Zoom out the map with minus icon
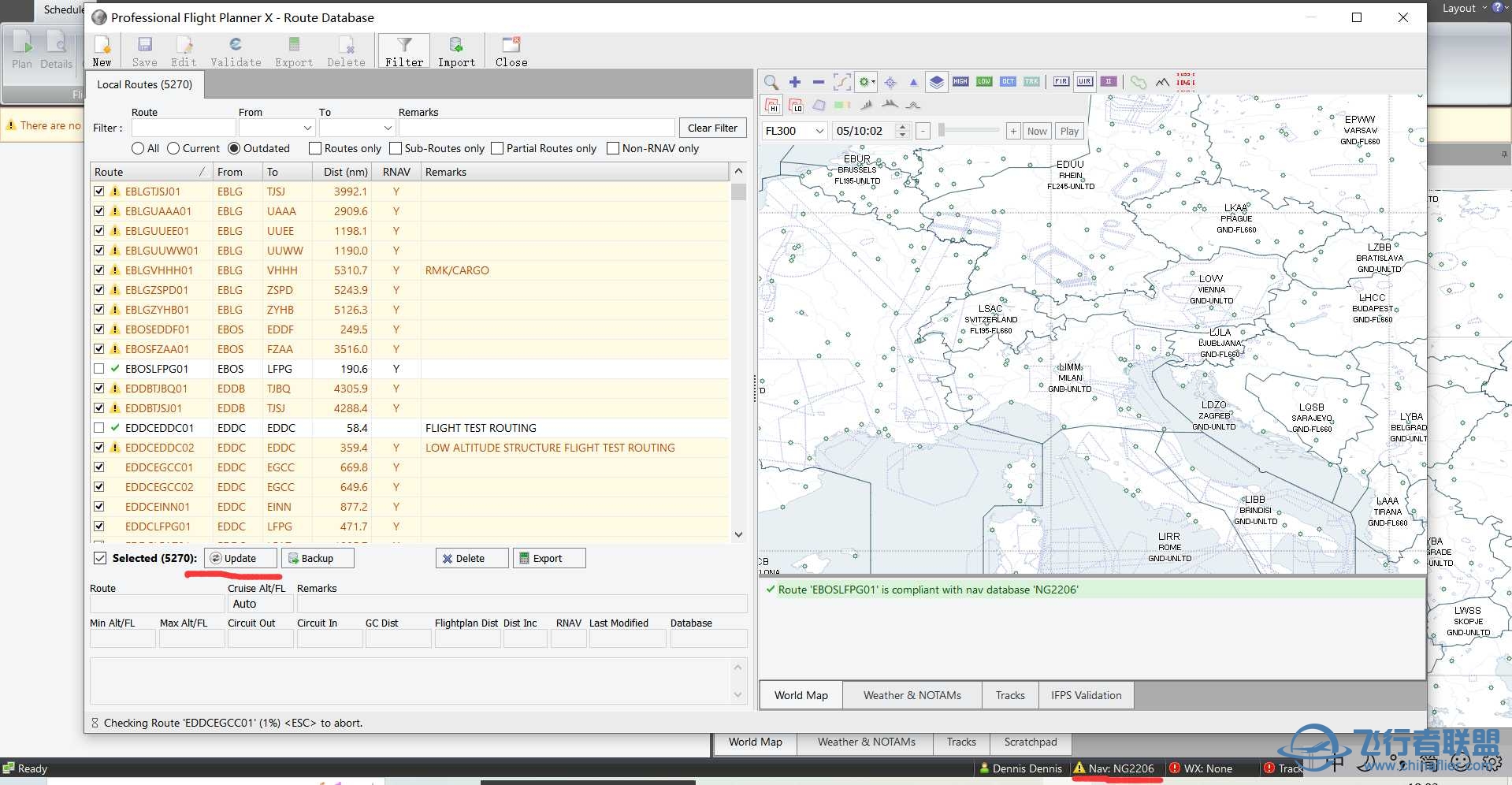Screen dimensions: 1512x785 818,82
